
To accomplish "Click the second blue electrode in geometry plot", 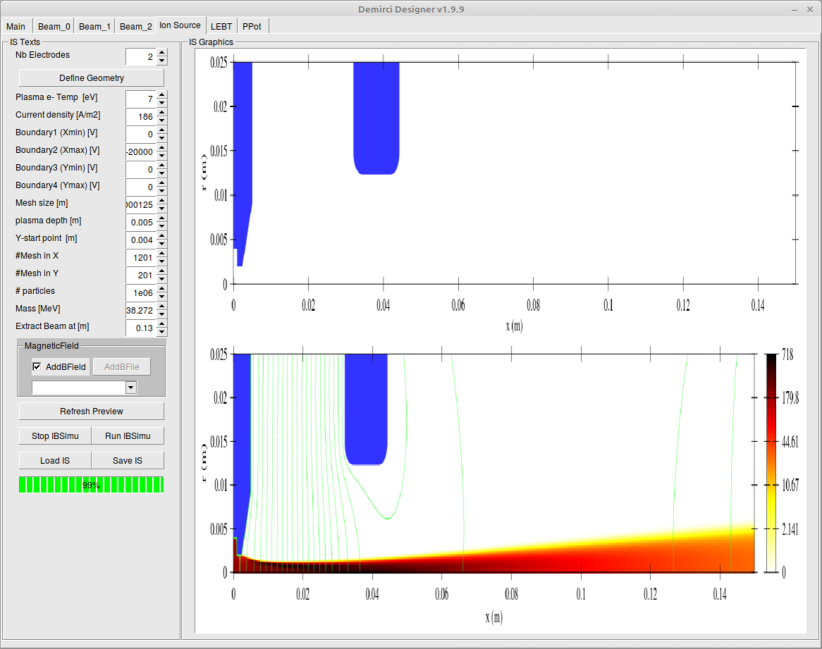I will pyautogui.click(x=376, y=118).
